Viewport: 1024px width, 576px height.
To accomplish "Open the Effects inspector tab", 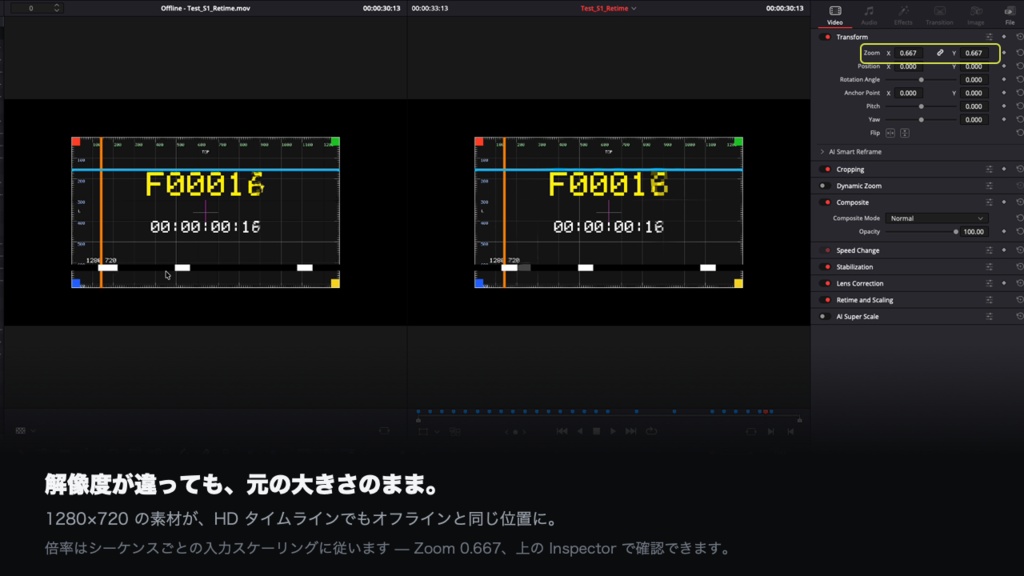I will pyautogui.click(x=903, y=14).
